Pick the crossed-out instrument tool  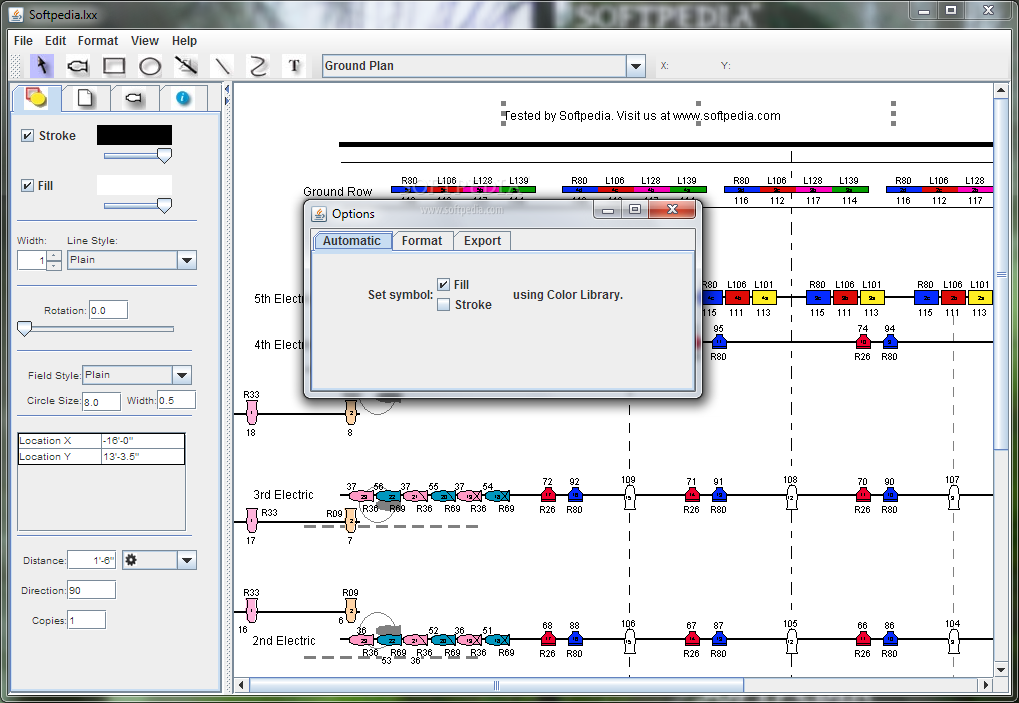point(186,66)
